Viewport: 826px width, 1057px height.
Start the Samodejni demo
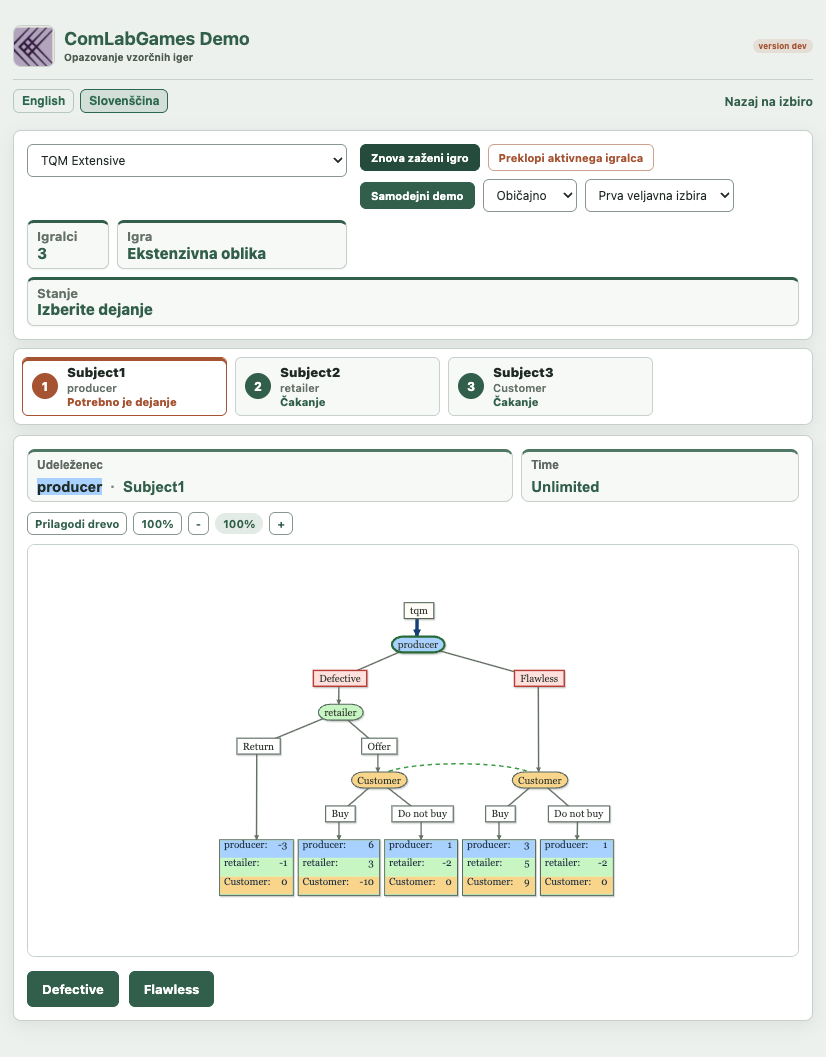click(417, 195)
